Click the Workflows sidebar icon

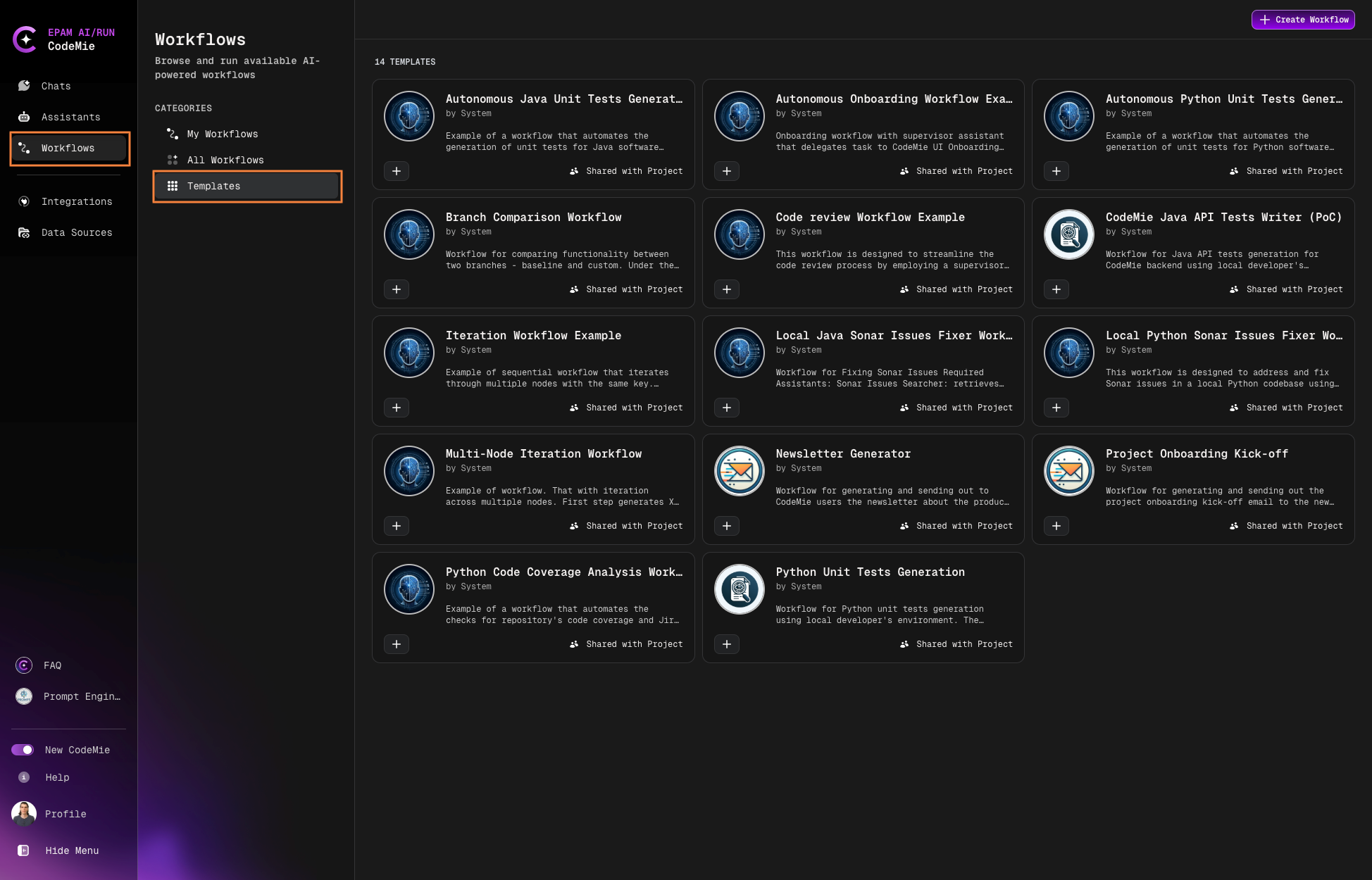[23, 148]
